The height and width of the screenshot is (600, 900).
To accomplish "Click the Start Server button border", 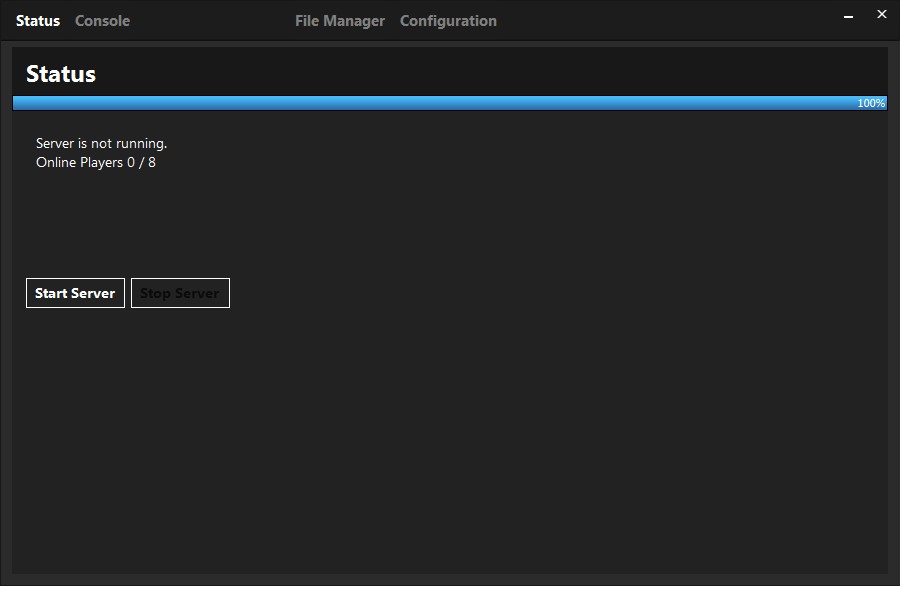I will (75, 279).
